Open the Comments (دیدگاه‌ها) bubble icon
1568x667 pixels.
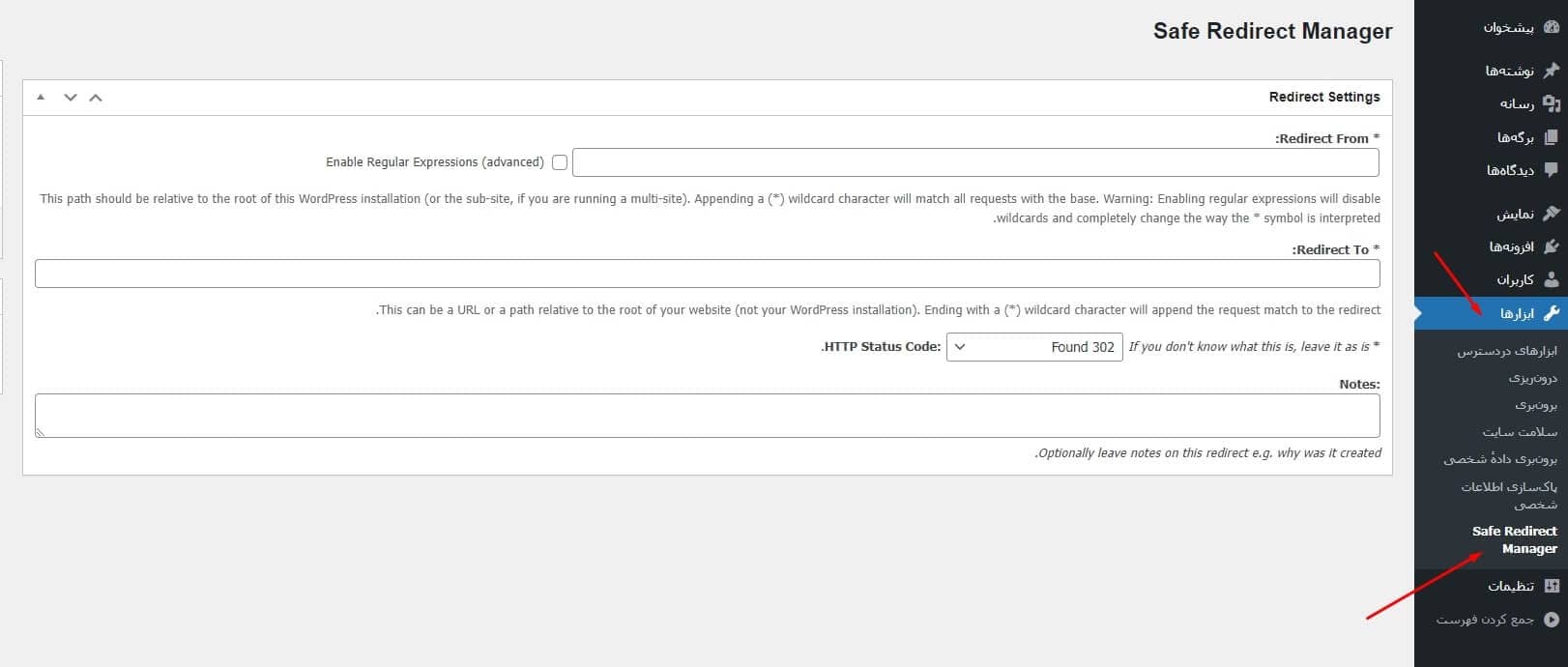[x=1551, y=170]
